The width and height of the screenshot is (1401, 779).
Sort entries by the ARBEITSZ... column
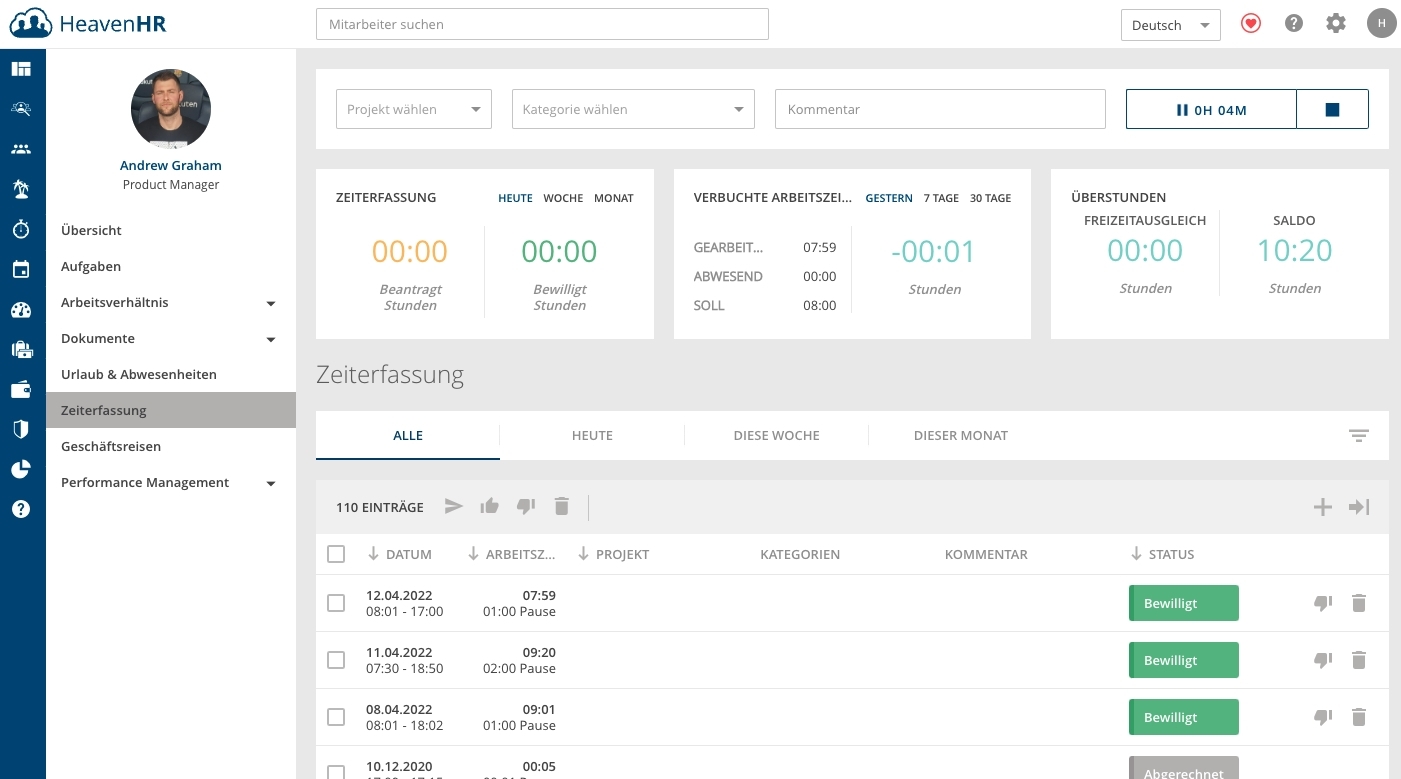[513, 554]
